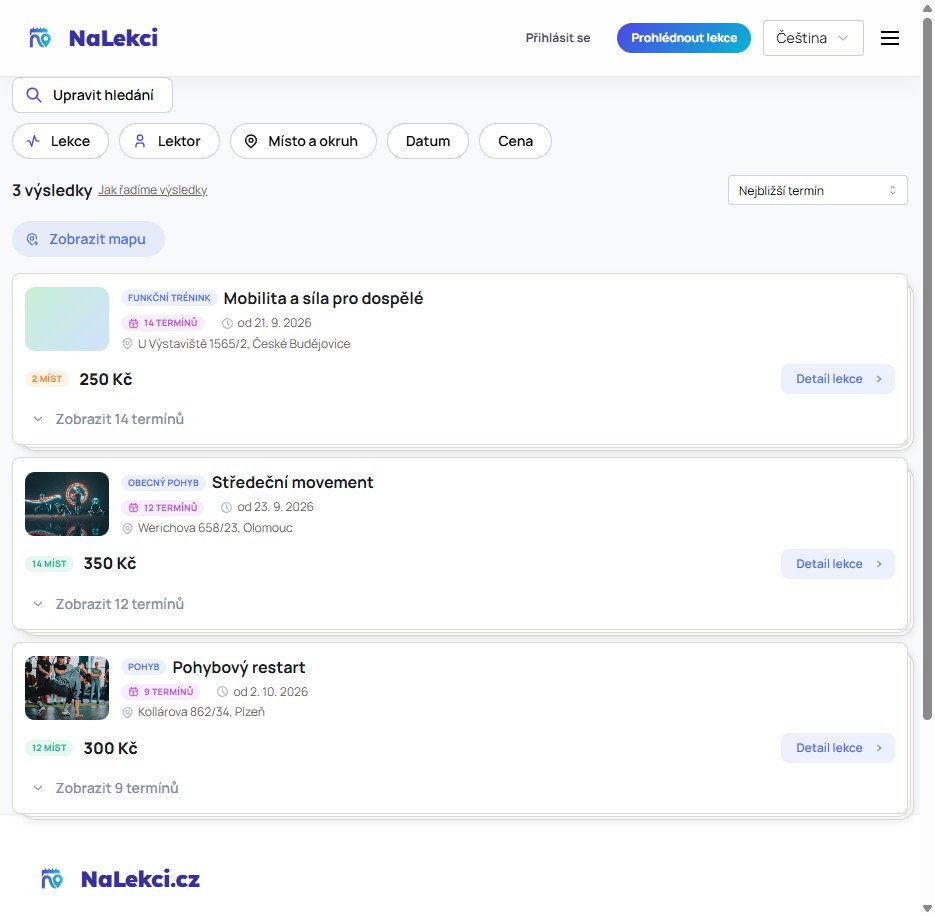Click the location pin icon on Místo a okruh

pyautogui.click(x=251, y=141)
